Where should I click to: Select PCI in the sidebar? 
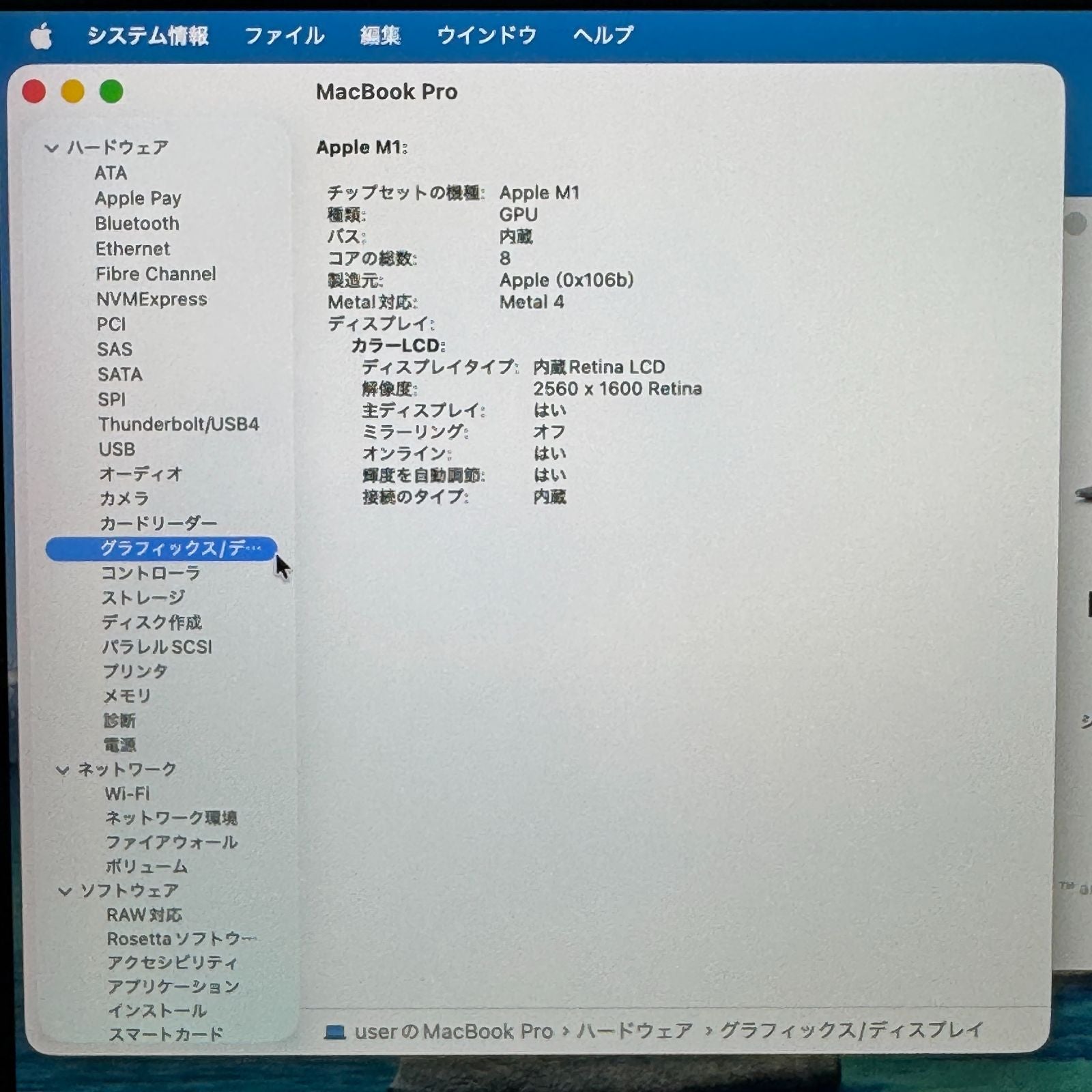111,324
